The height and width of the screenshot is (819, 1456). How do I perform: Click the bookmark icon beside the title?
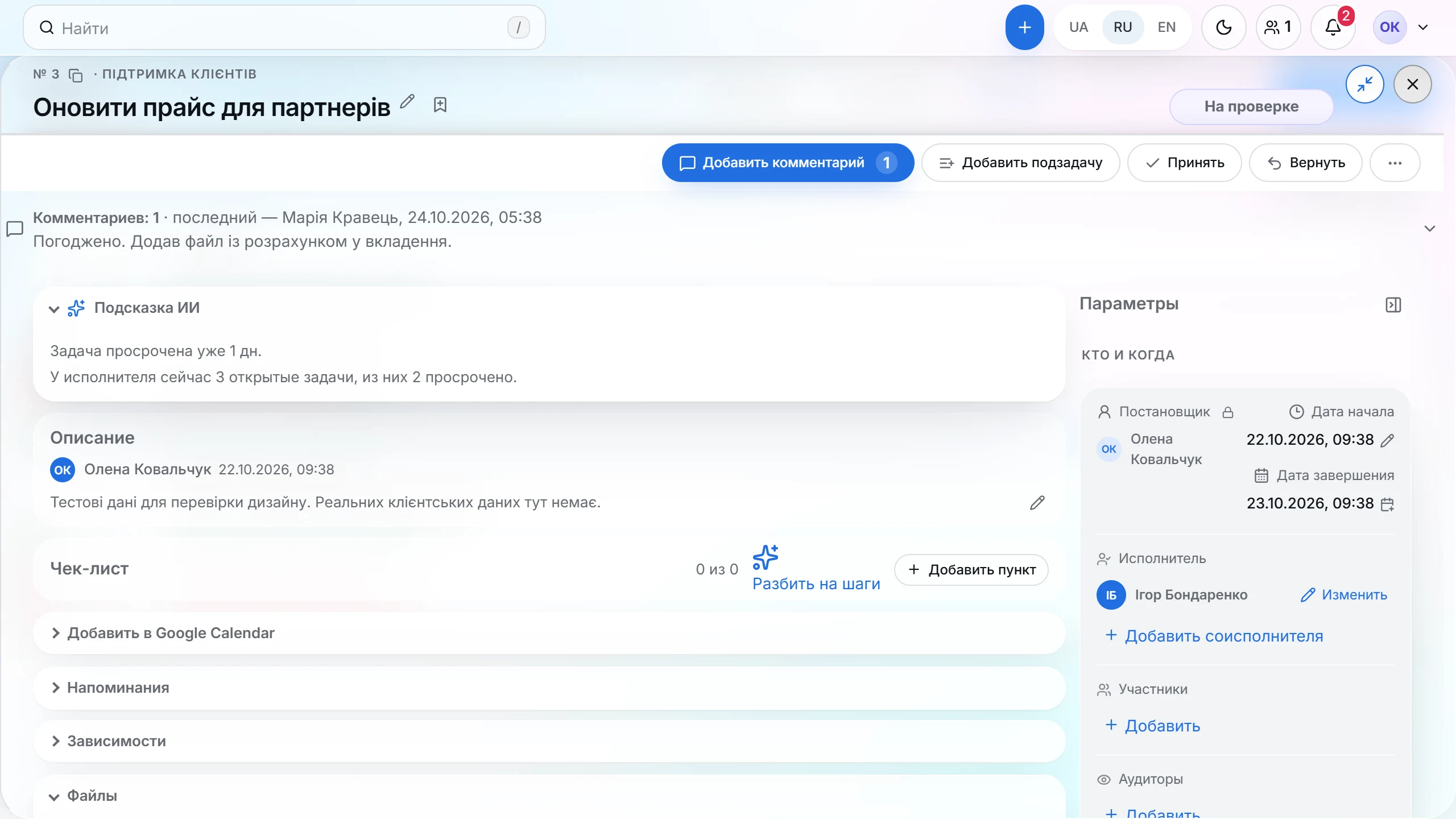[440, 105]
